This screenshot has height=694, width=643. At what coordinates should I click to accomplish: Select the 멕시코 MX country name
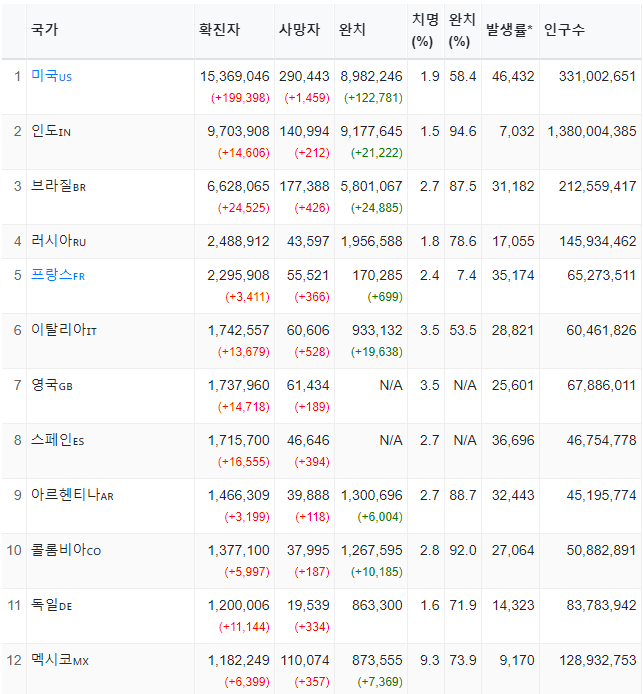[x=60, y=660]
